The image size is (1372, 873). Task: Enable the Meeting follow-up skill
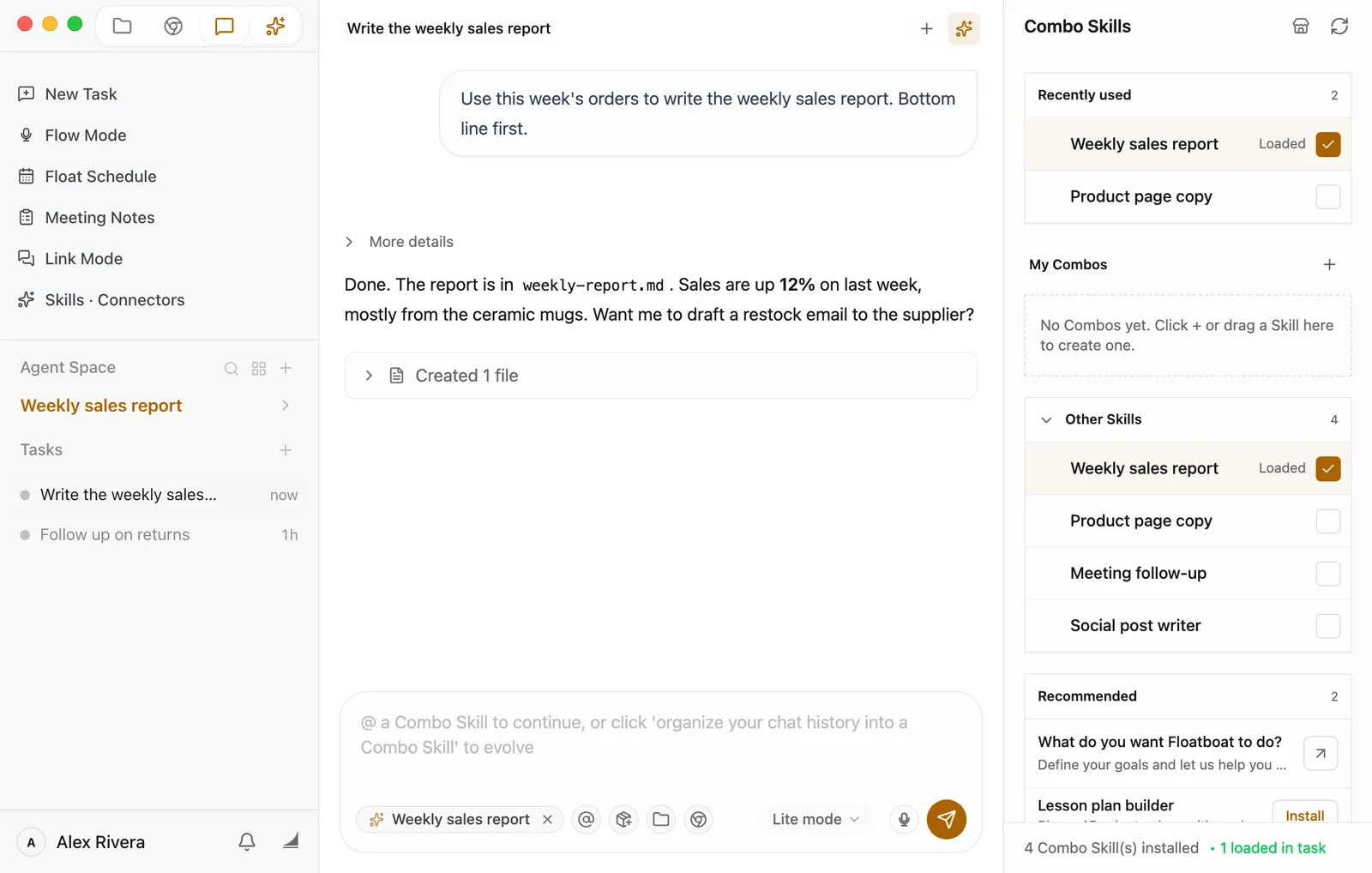click(1328, 574)
